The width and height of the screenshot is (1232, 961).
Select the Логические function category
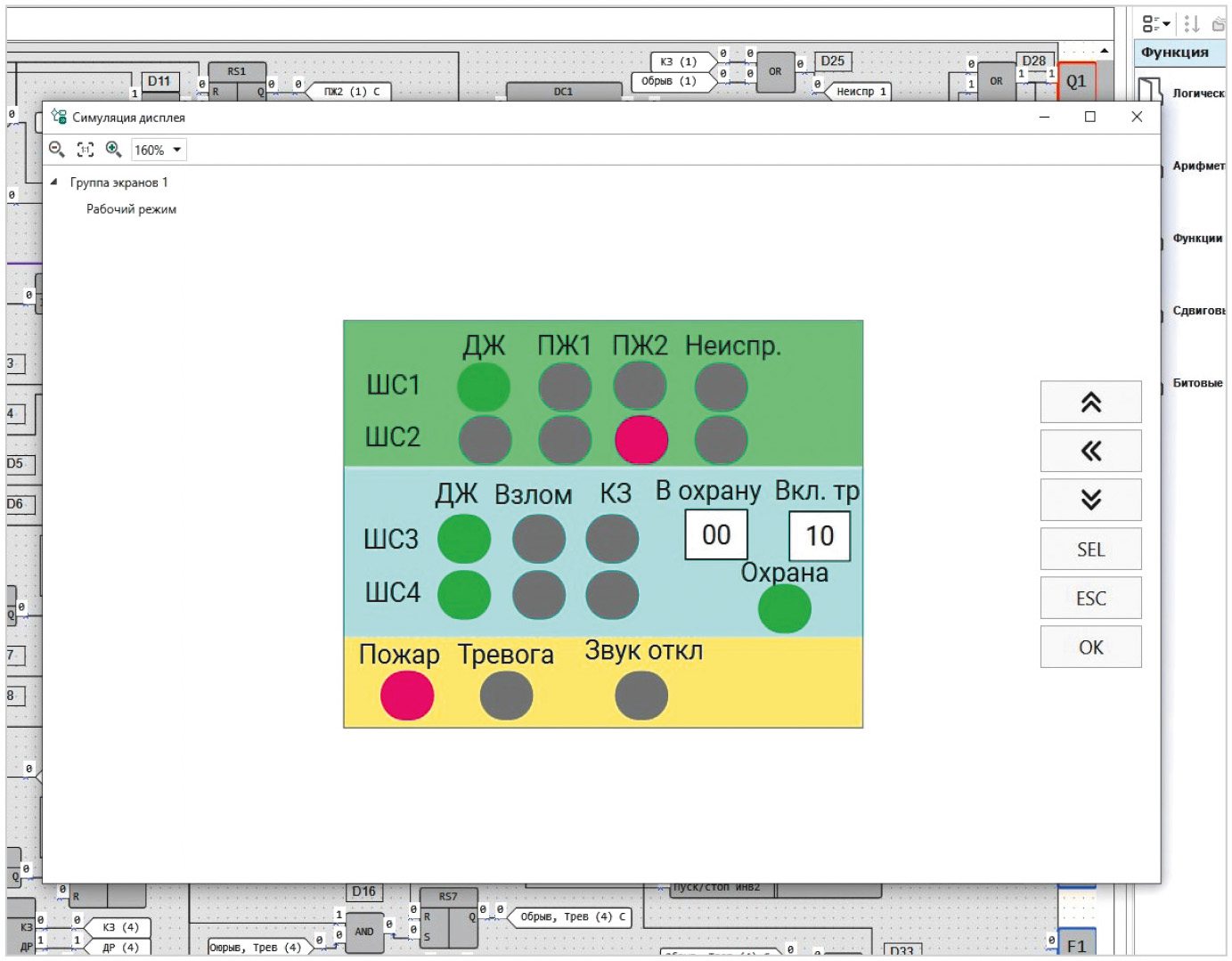pos(1197,93)
